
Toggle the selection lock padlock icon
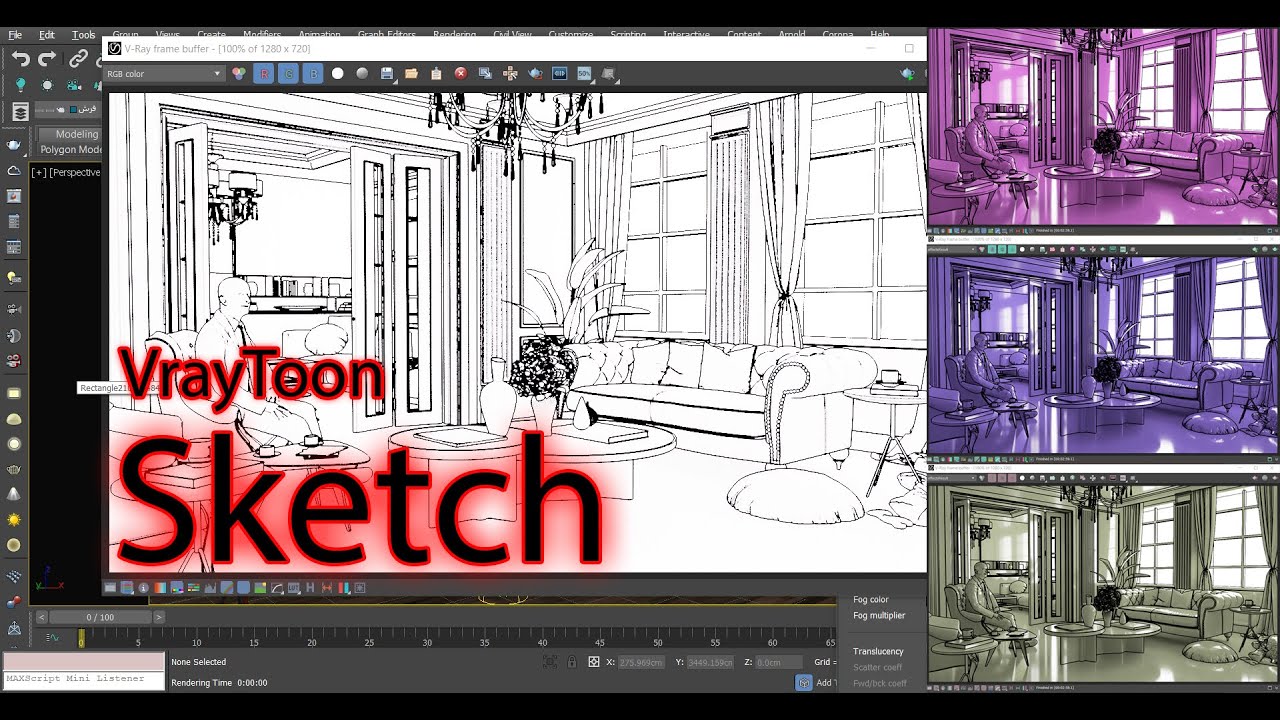point(572,662)
